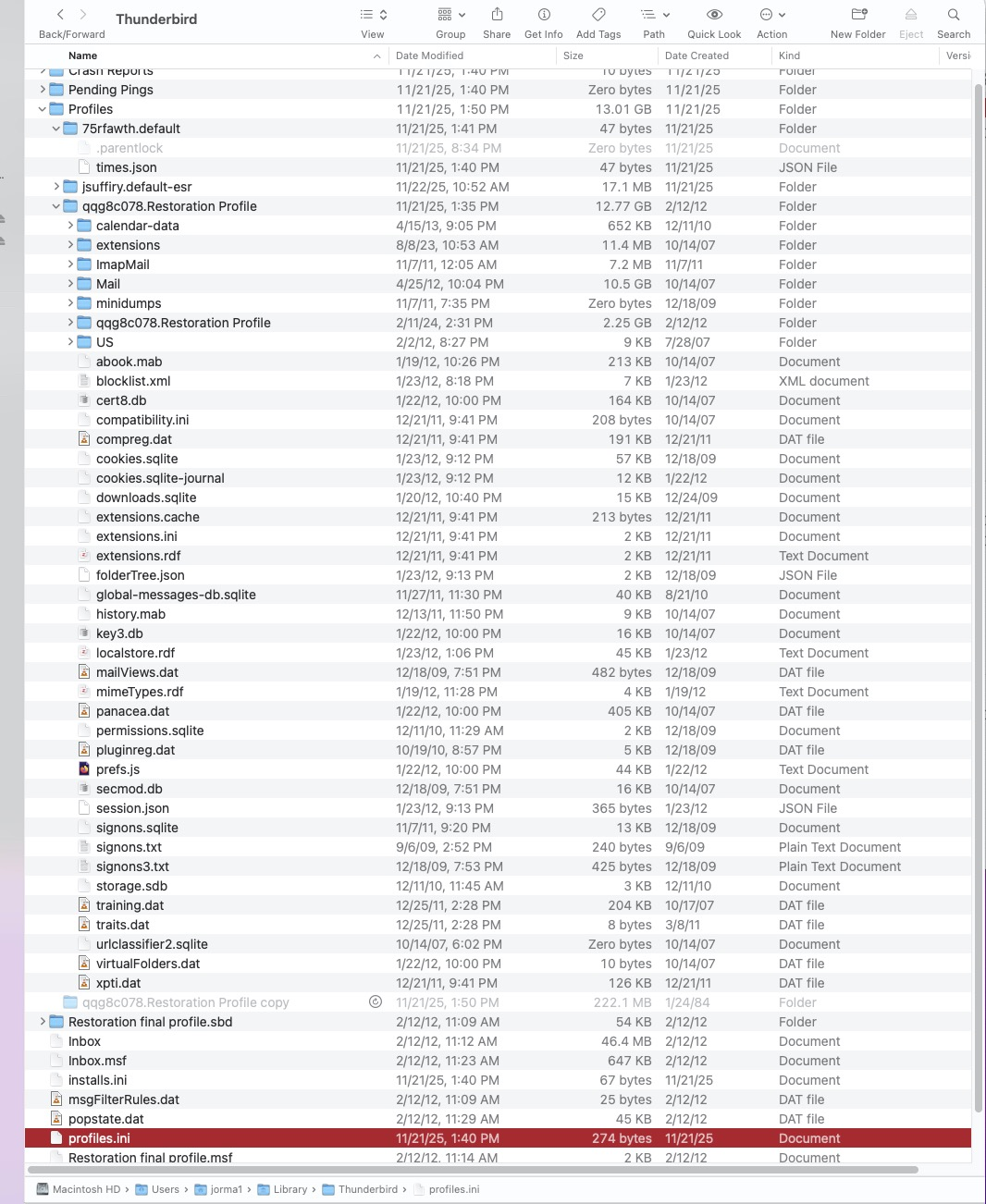The width and height of the screenshot is (986, 1204).
Task: Click the New Folder toolbar icon
Action: pyautogui.click(x=858, y=15)
